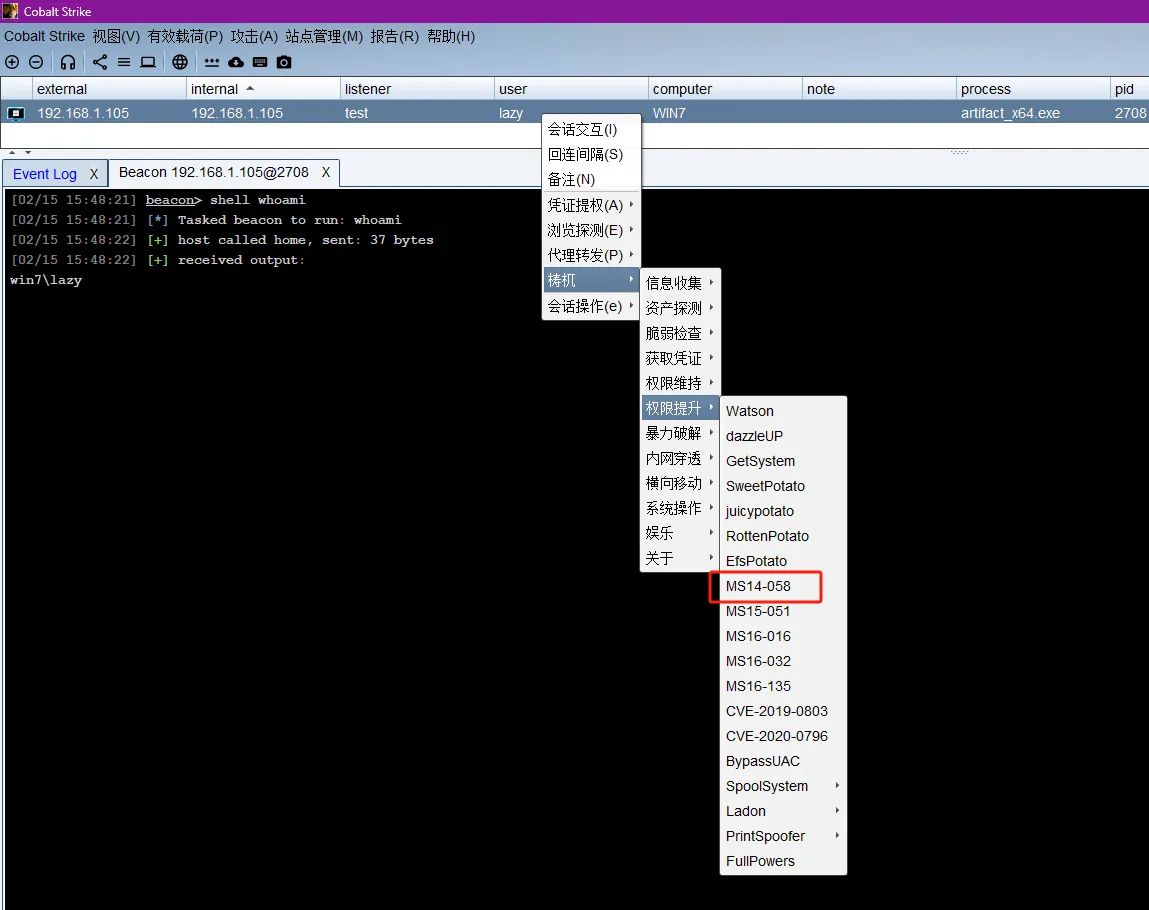
Task: Select the session icon for 192.168.1.105
Action: coord(15,114)
